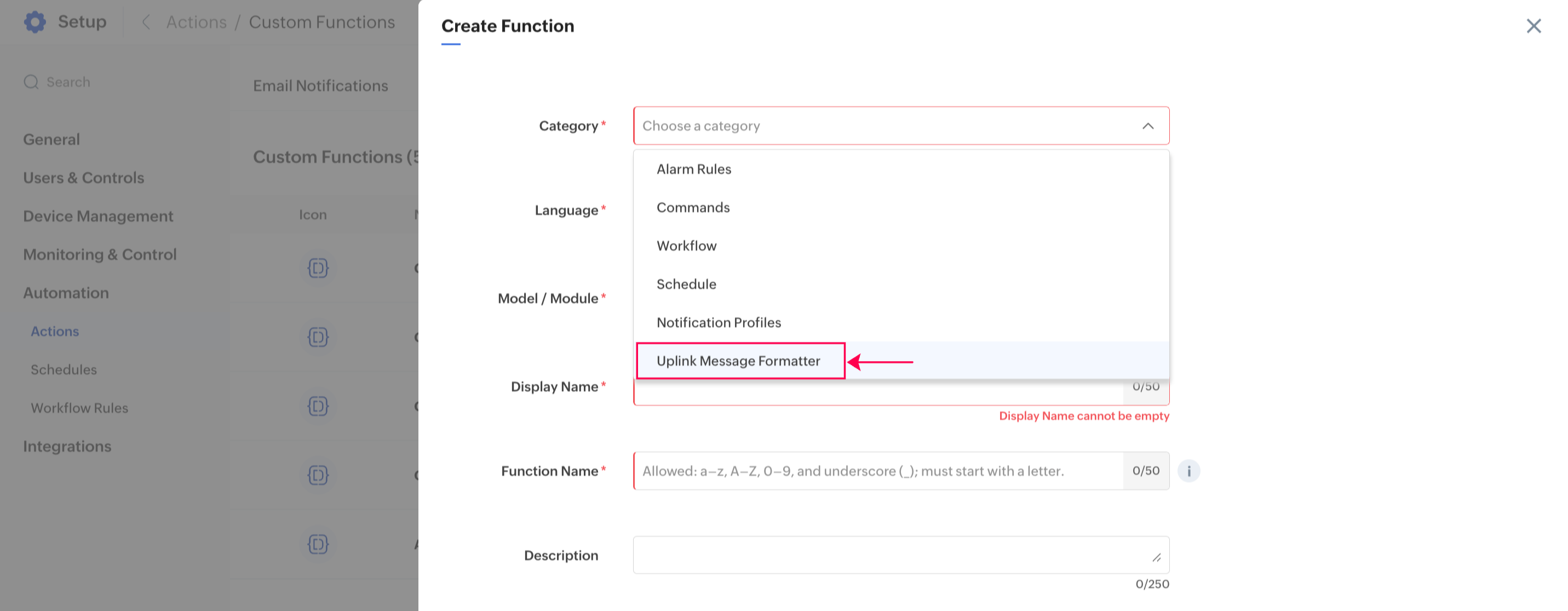
Task: Click the Setup gear icon
Action: (x=35, y=22)
